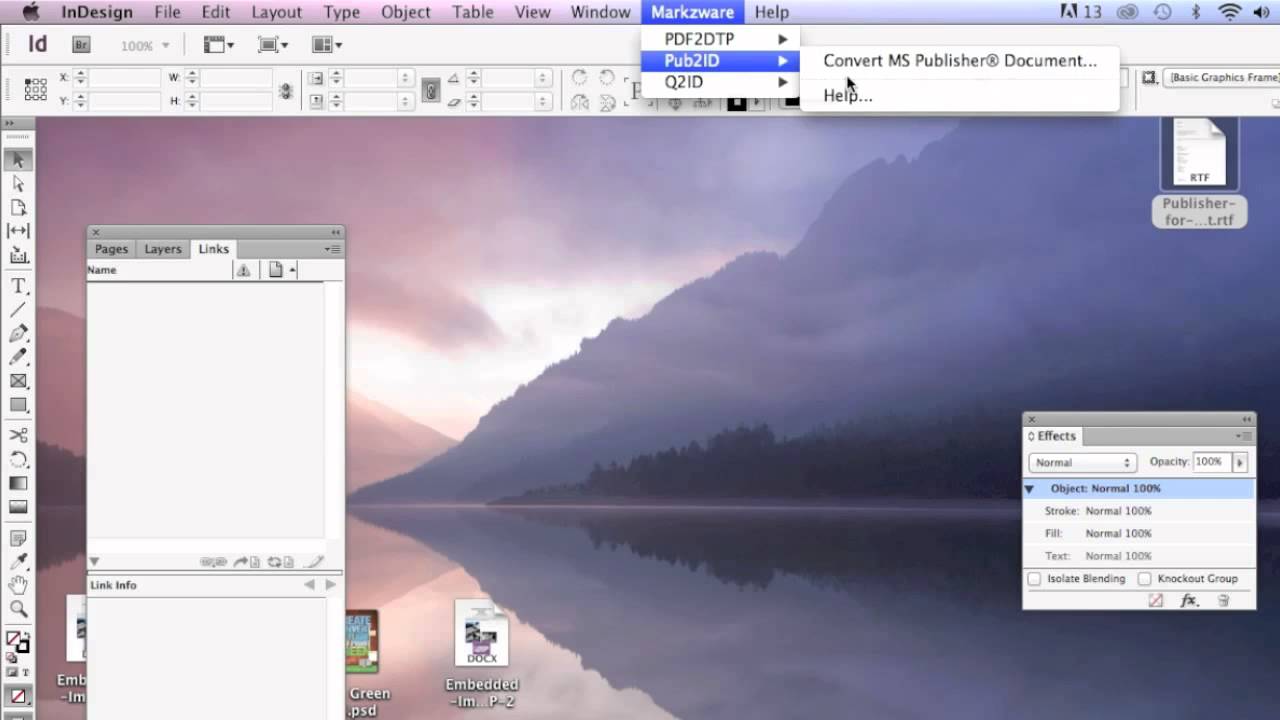This screenshot has height=720, width=1280.
Task: Select Stroke: Normal 100% row
Action: tap(1138, 511)
